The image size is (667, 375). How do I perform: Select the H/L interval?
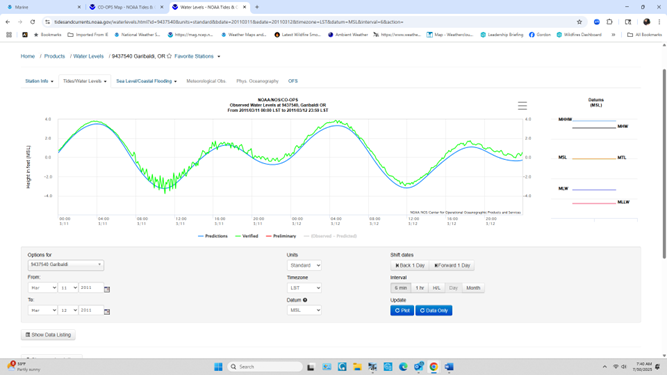(x=436, y=288)
